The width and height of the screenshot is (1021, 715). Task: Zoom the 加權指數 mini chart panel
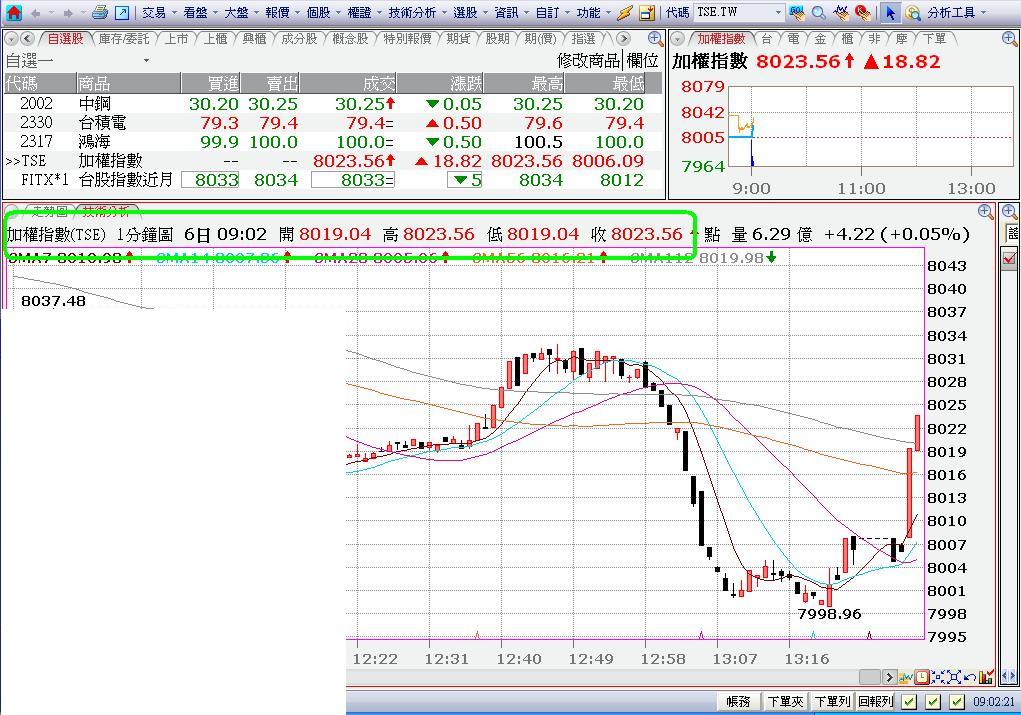(1009, 38)
